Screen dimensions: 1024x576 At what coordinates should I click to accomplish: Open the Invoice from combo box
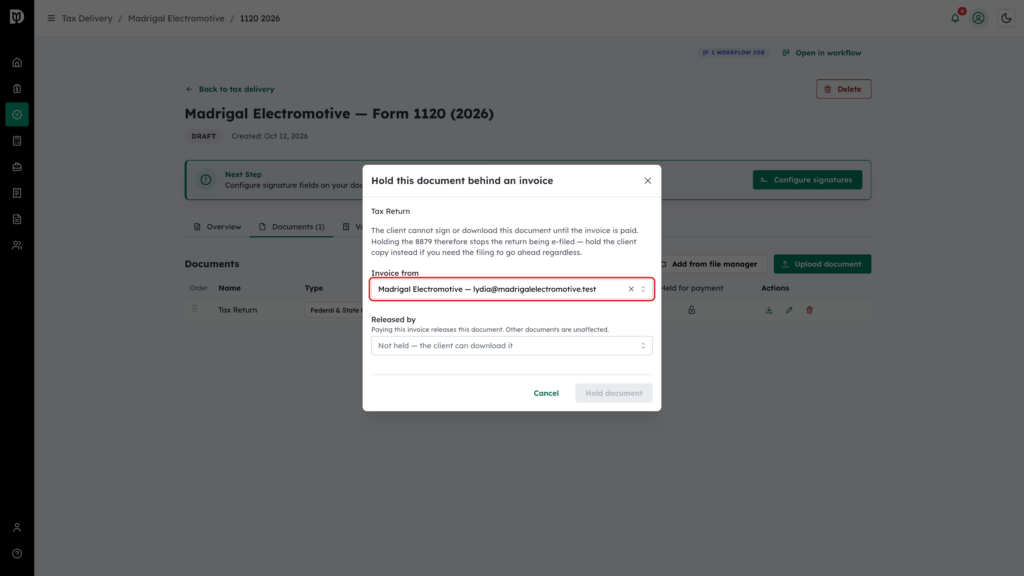tap(511, 289)
